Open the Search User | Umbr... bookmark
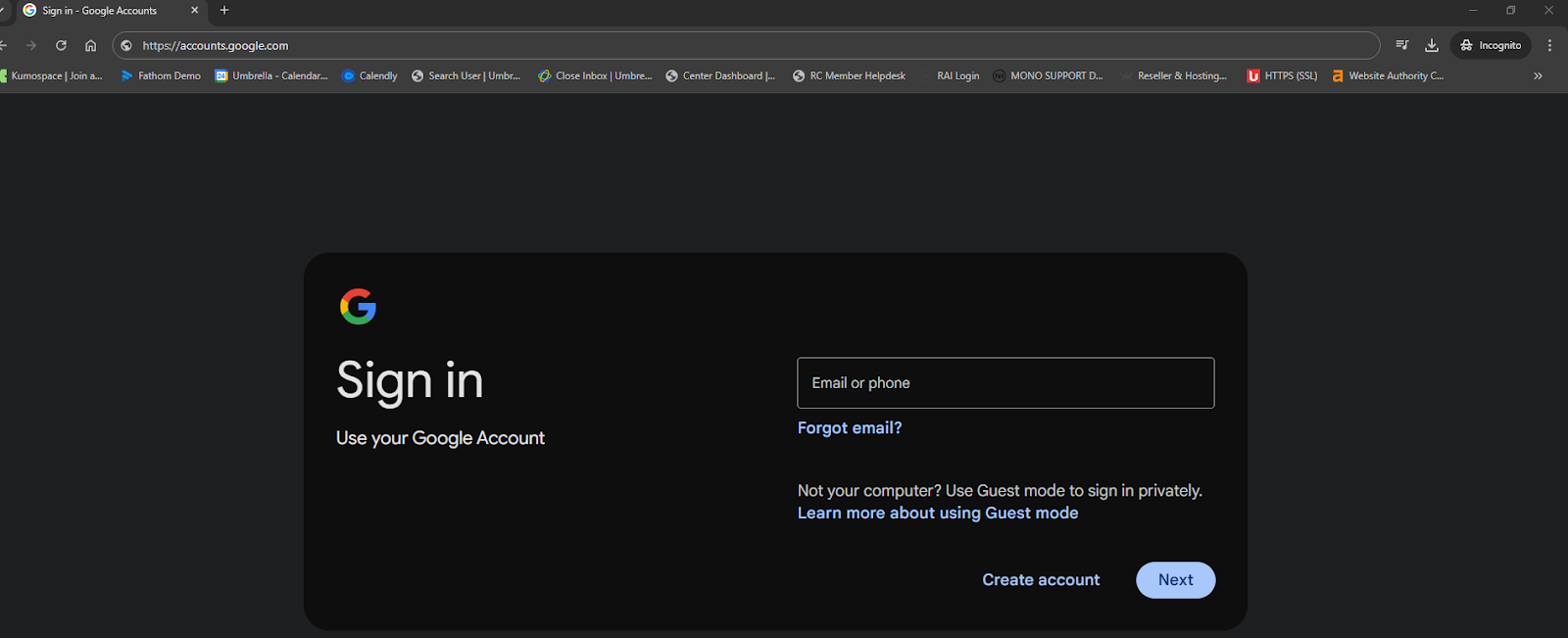 (x=466, y=75)
